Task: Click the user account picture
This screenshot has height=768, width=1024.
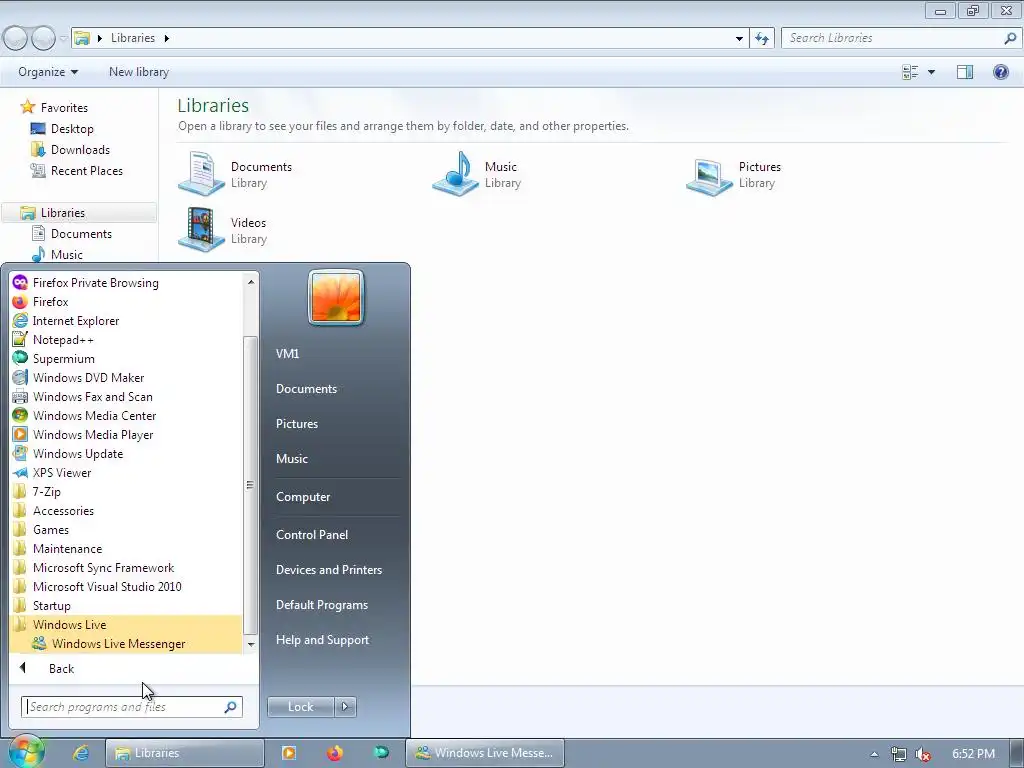Action: (x=336, y=297)
